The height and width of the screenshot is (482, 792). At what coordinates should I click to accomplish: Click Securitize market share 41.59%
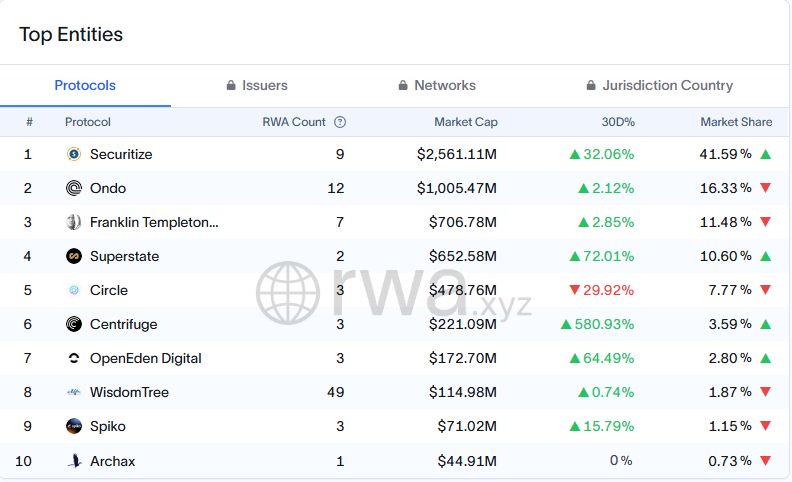(725, 154)
